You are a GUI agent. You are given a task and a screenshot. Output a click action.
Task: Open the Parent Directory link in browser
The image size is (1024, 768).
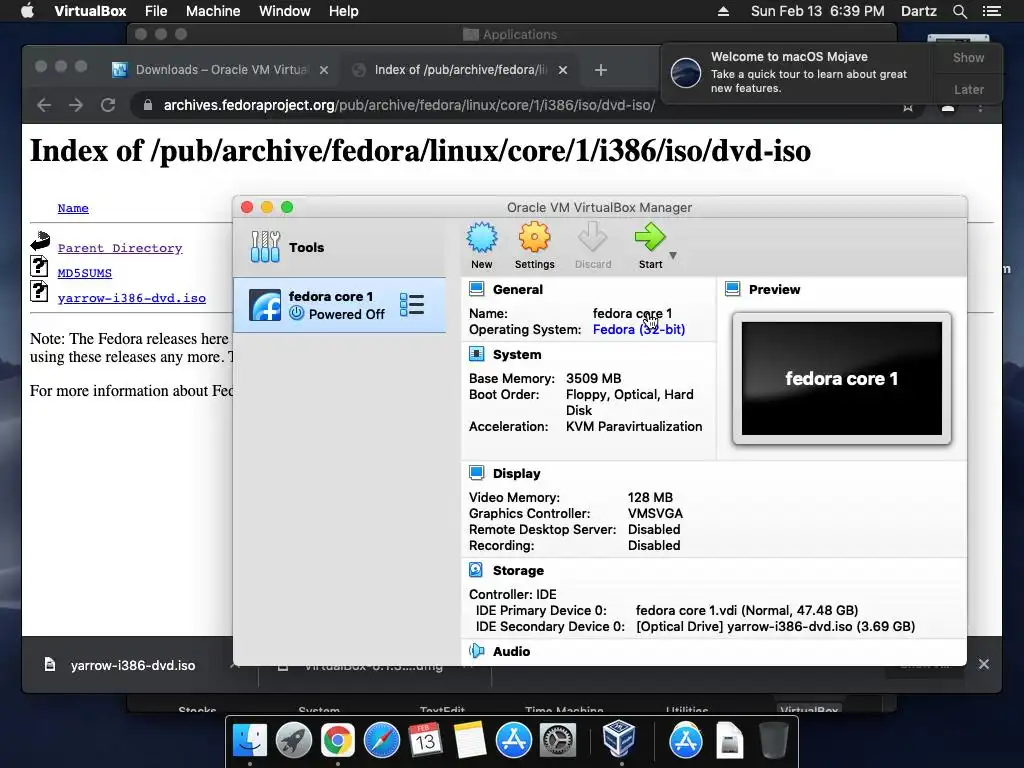pyautogui.click(x=120, y=248)
